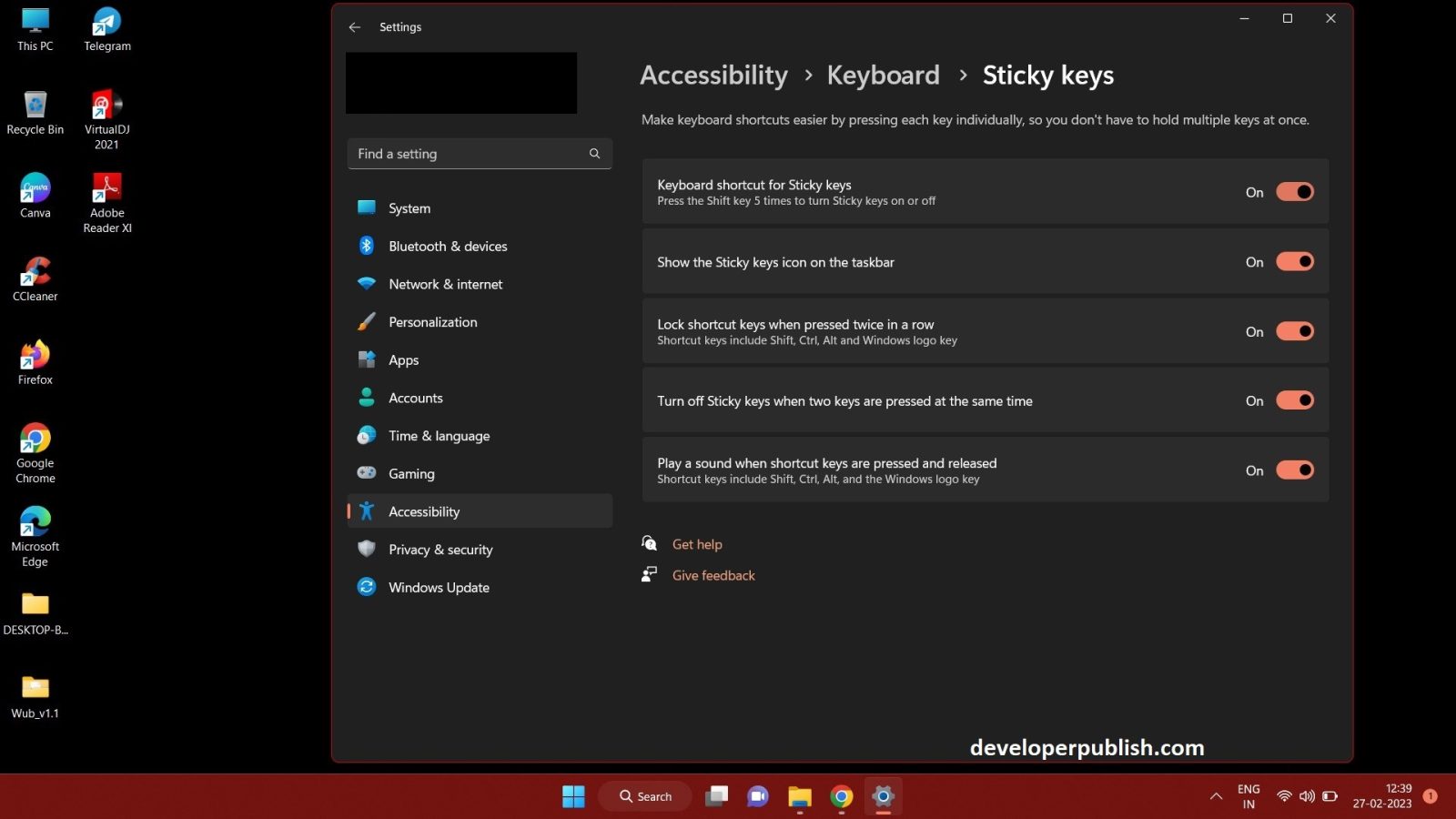The height and width of the screenshot is (819, 1456).
Task: Click the Get help link
Action: [697, 543]
